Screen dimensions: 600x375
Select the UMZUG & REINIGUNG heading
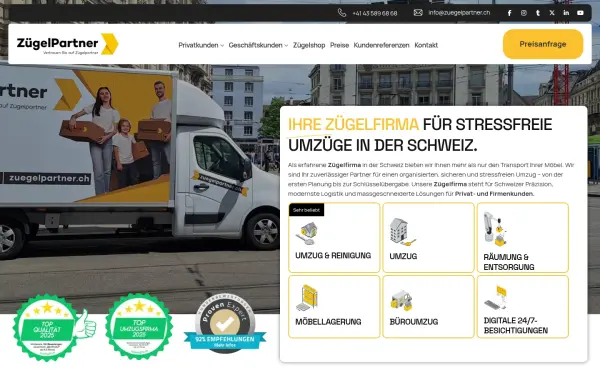pos(333,255)
